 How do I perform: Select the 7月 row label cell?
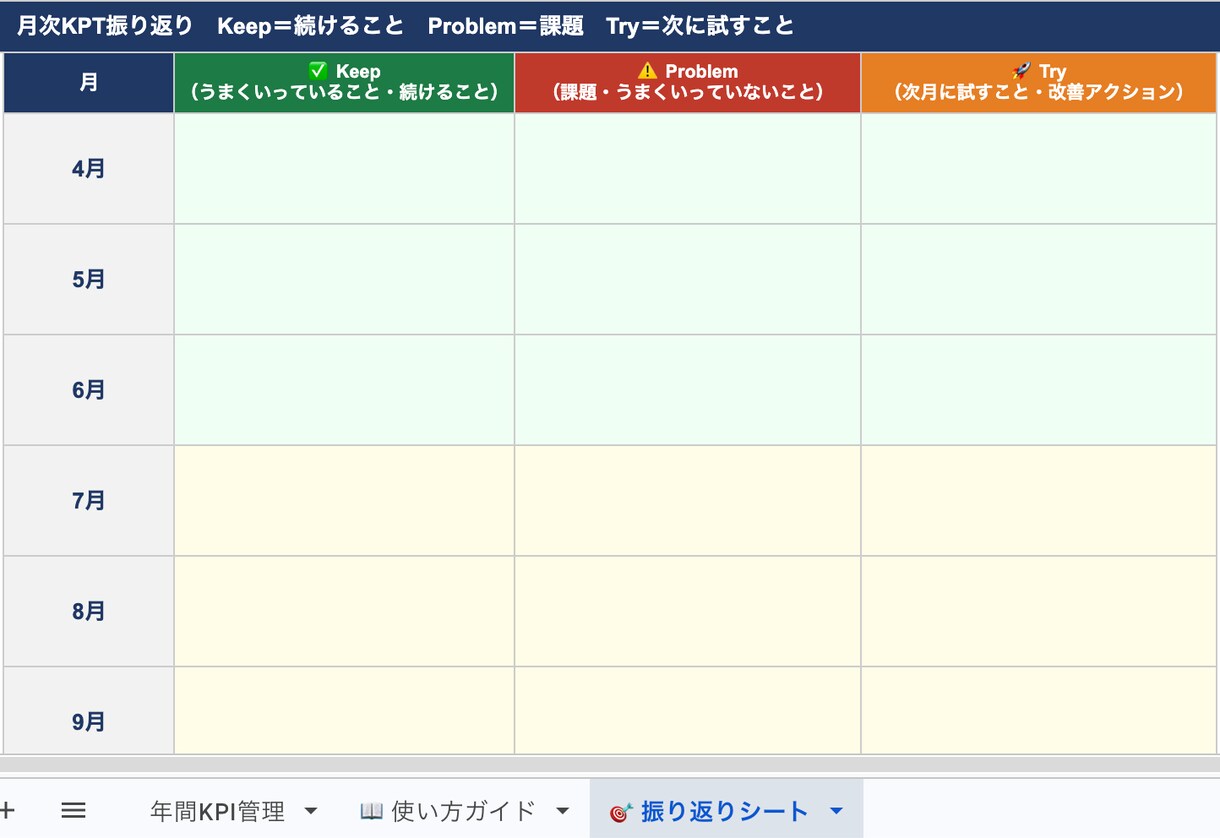pos(89,501)
